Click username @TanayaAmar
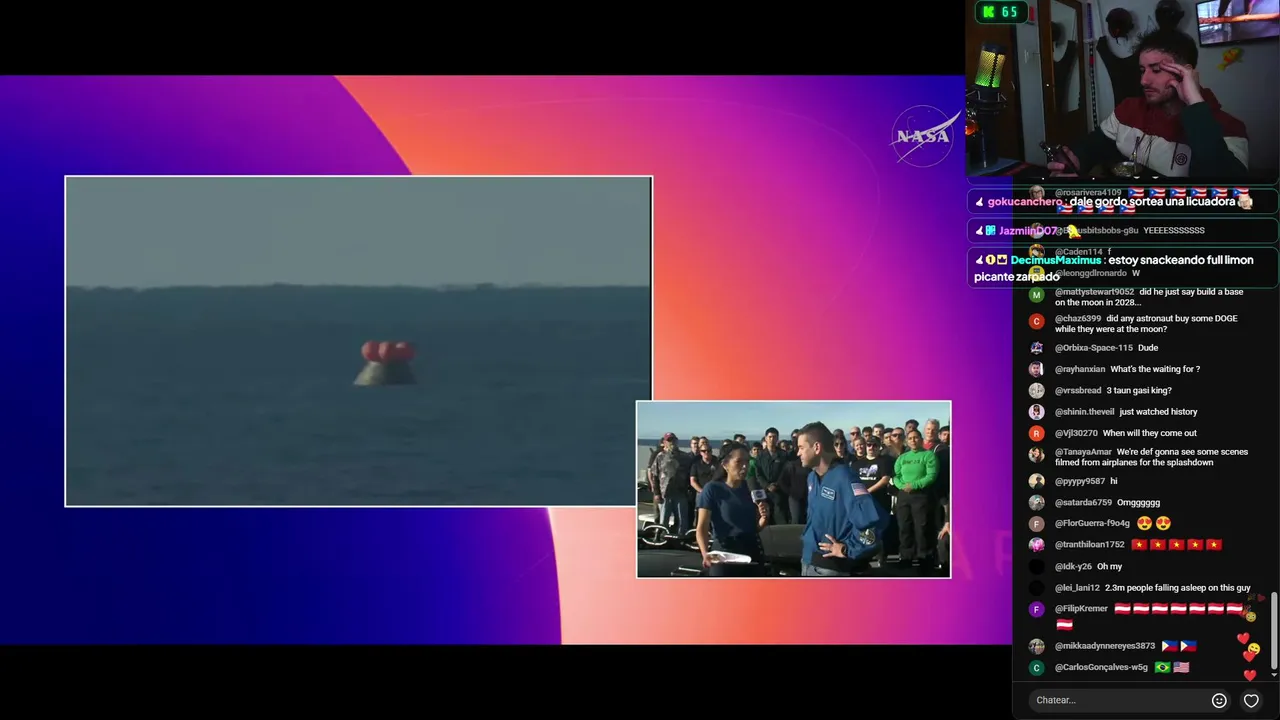The height and width of the screenshot is (720, 1280). (x=1083, y=452)
